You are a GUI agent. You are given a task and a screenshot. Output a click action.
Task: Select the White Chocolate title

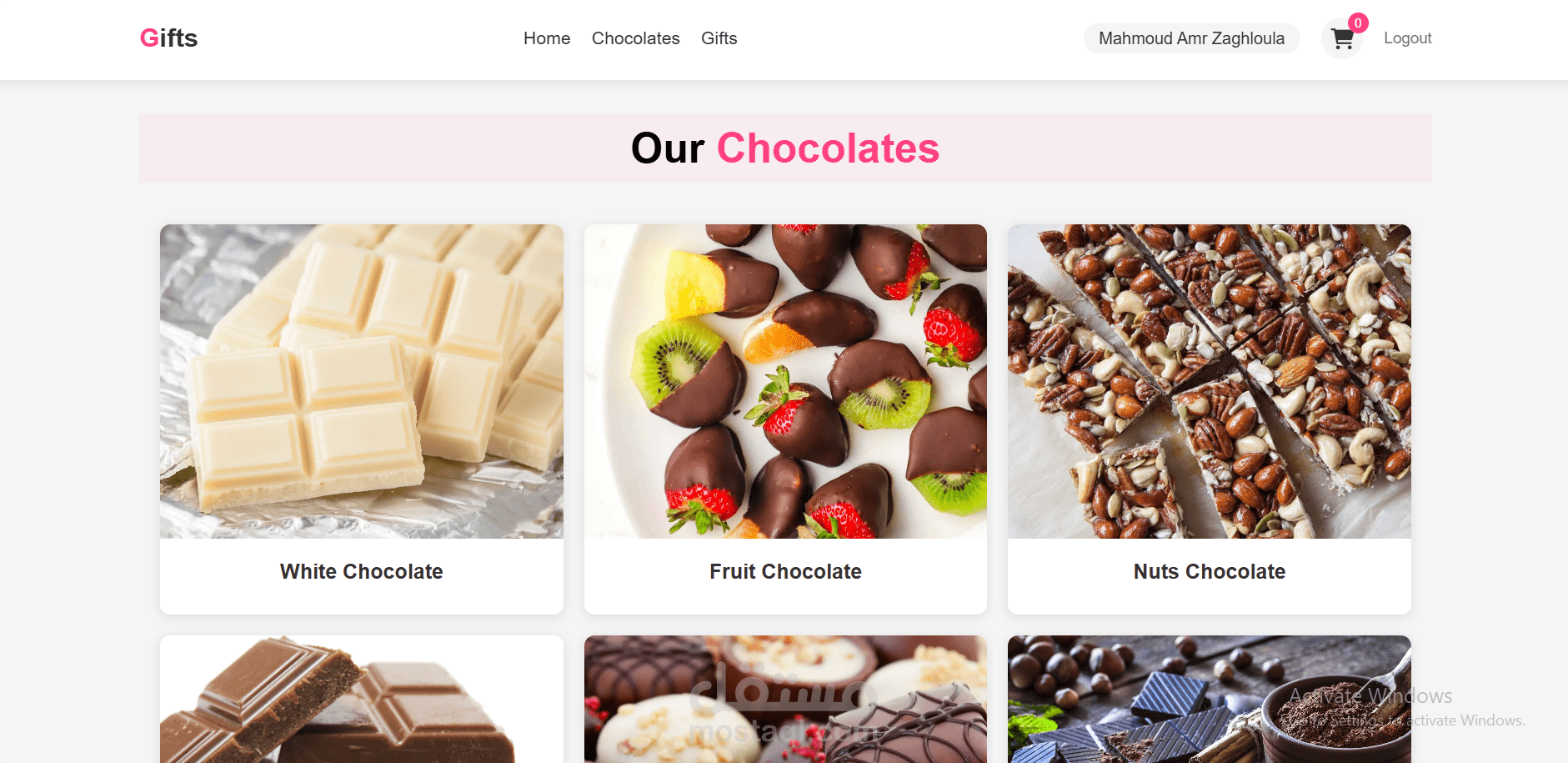(362, 572)
